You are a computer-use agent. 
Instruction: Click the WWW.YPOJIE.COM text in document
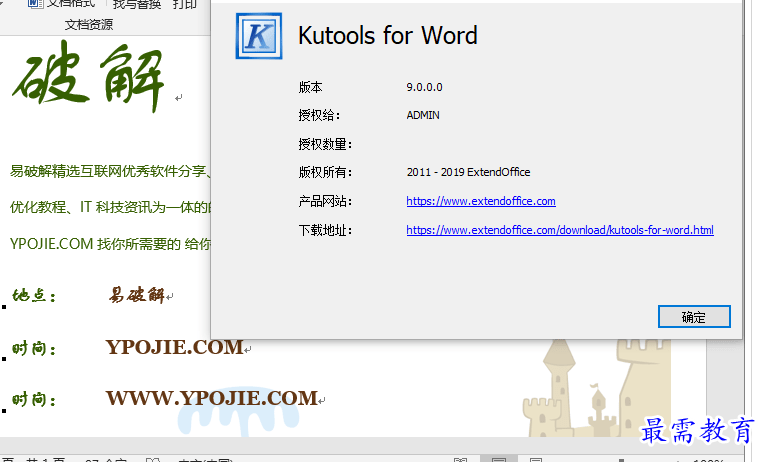click(212, 398)
